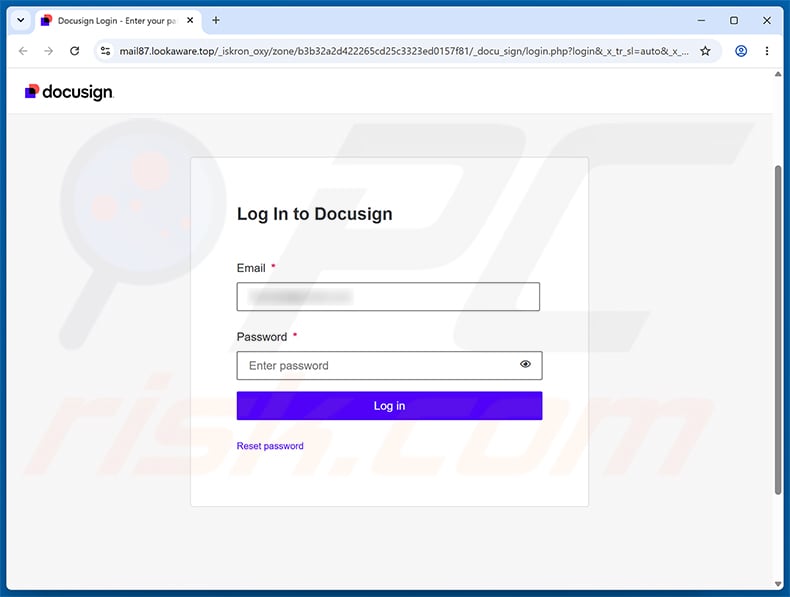Close the browser window
This screenshot has width=790, height=597.
point(767,20)
